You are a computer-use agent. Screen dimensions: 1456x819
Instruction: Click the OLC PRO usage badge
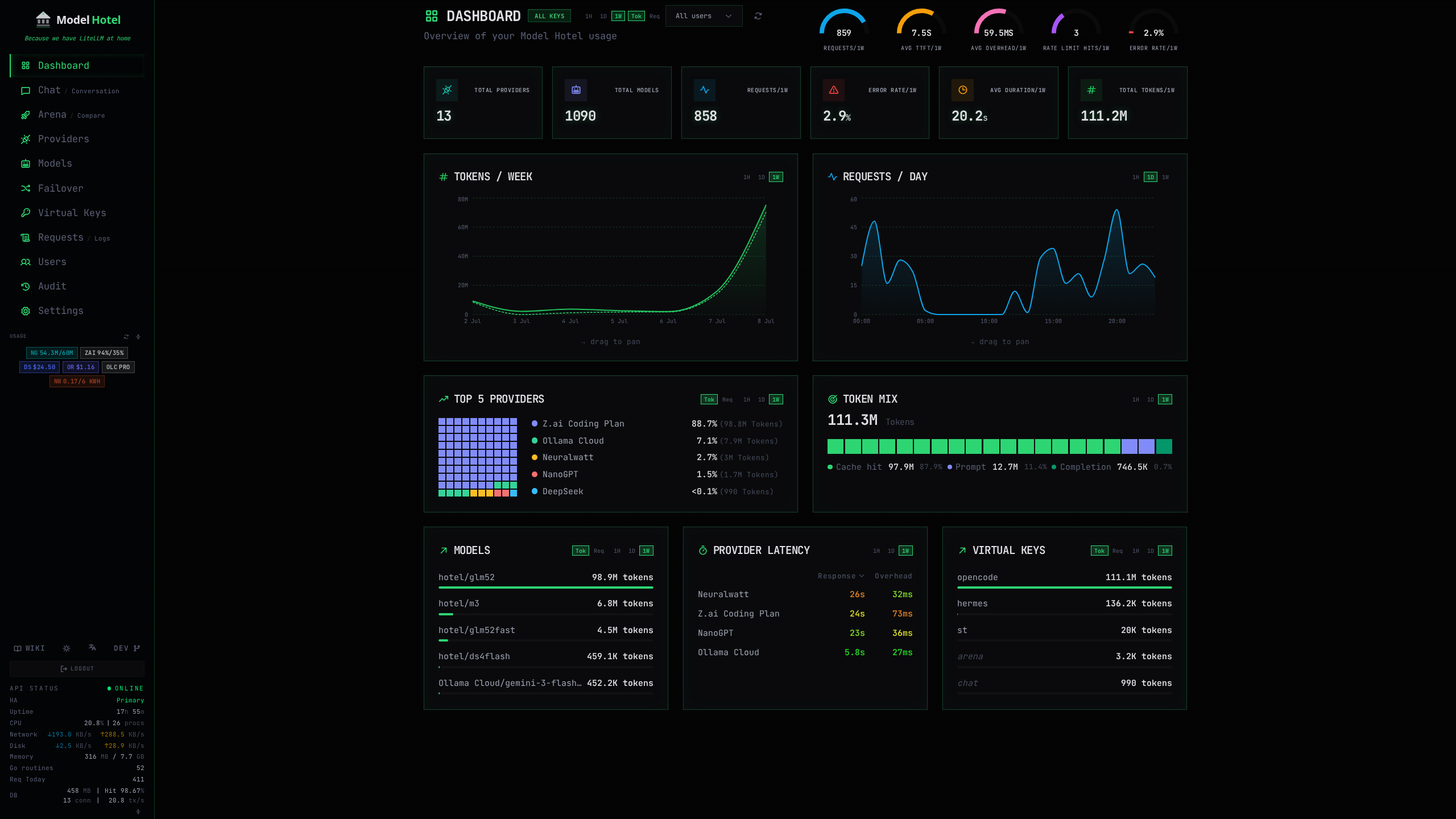click(x=118, y=367)
